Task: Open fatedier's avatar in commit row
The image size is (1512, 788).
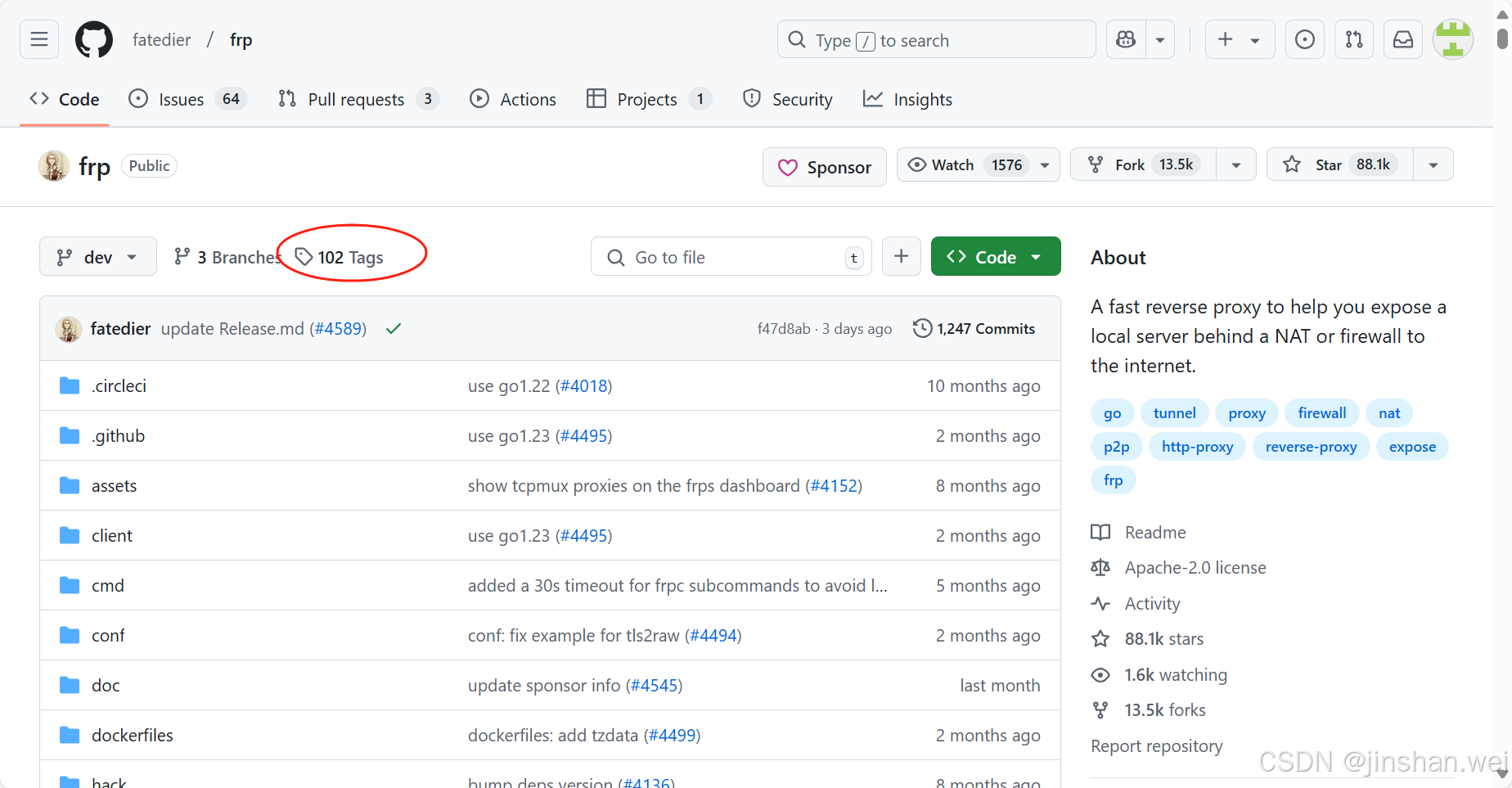Action: 68,328
